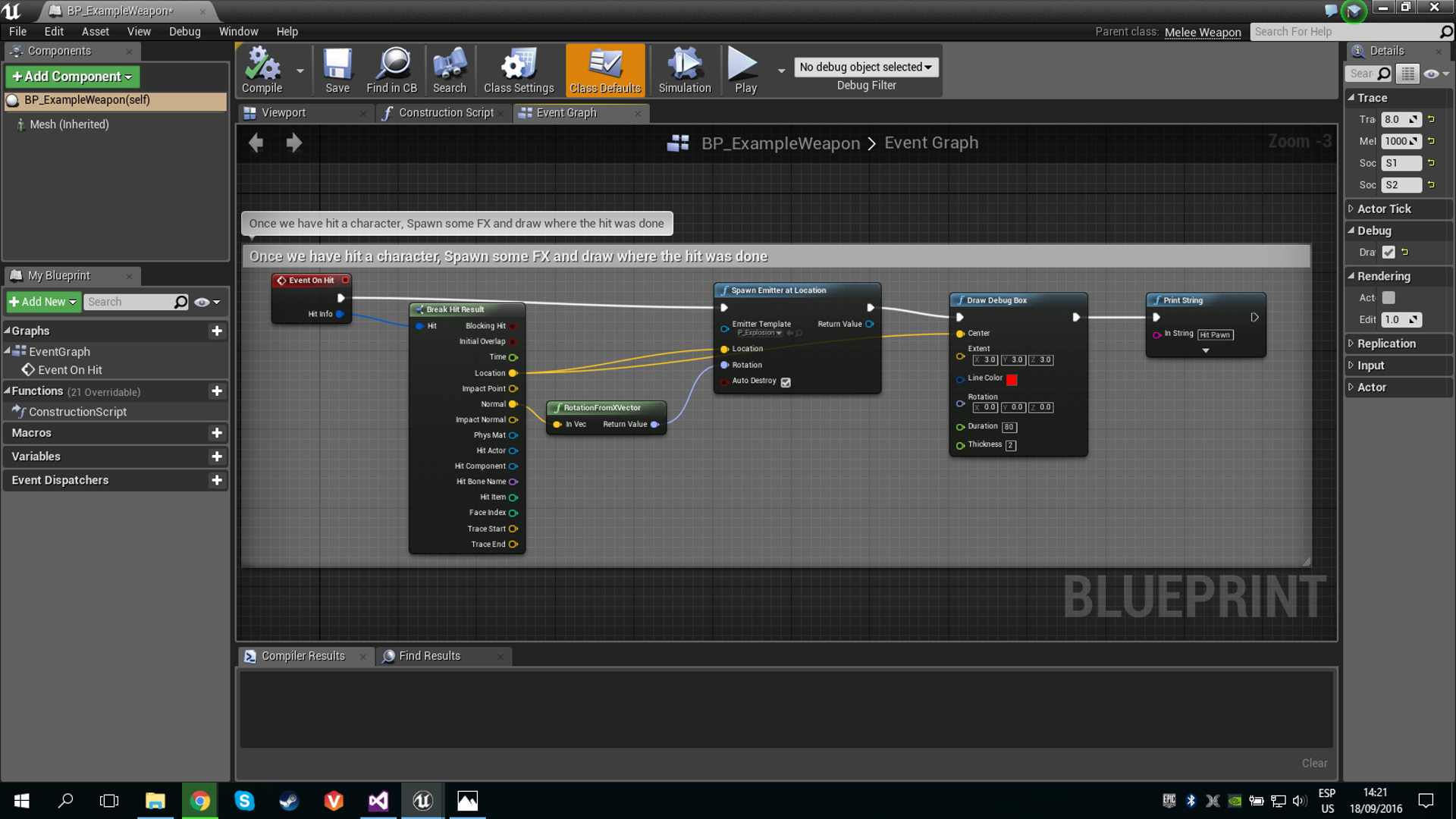Reset socket S1 value to default
This screenshot has height=819, width=1456.
pos(1432,163)
